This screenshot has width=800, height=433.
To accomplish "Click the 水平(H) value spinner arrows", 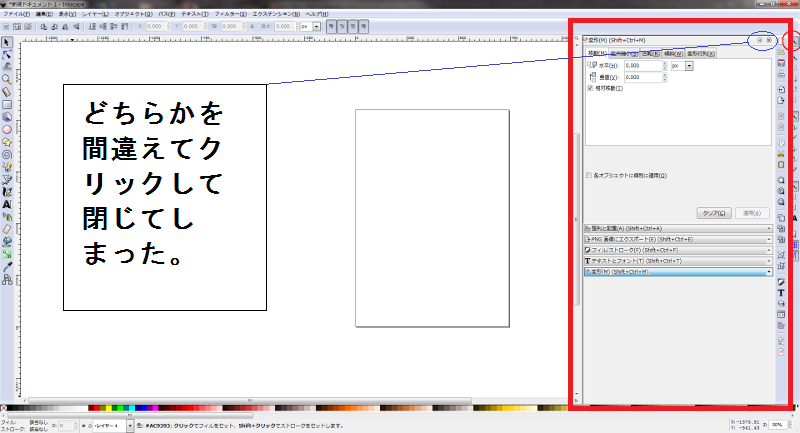I will coord(665,66).
